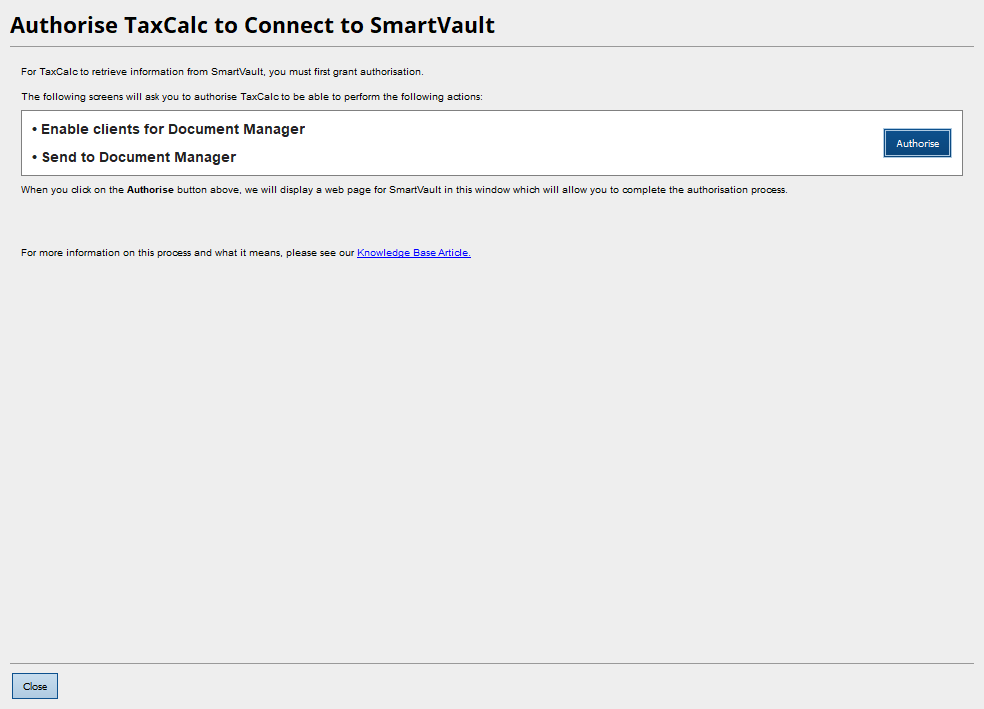The width and height of the screenshot is (984, 709).
Task: Open the Knowledge Base Article link
Action: (413, 253)
